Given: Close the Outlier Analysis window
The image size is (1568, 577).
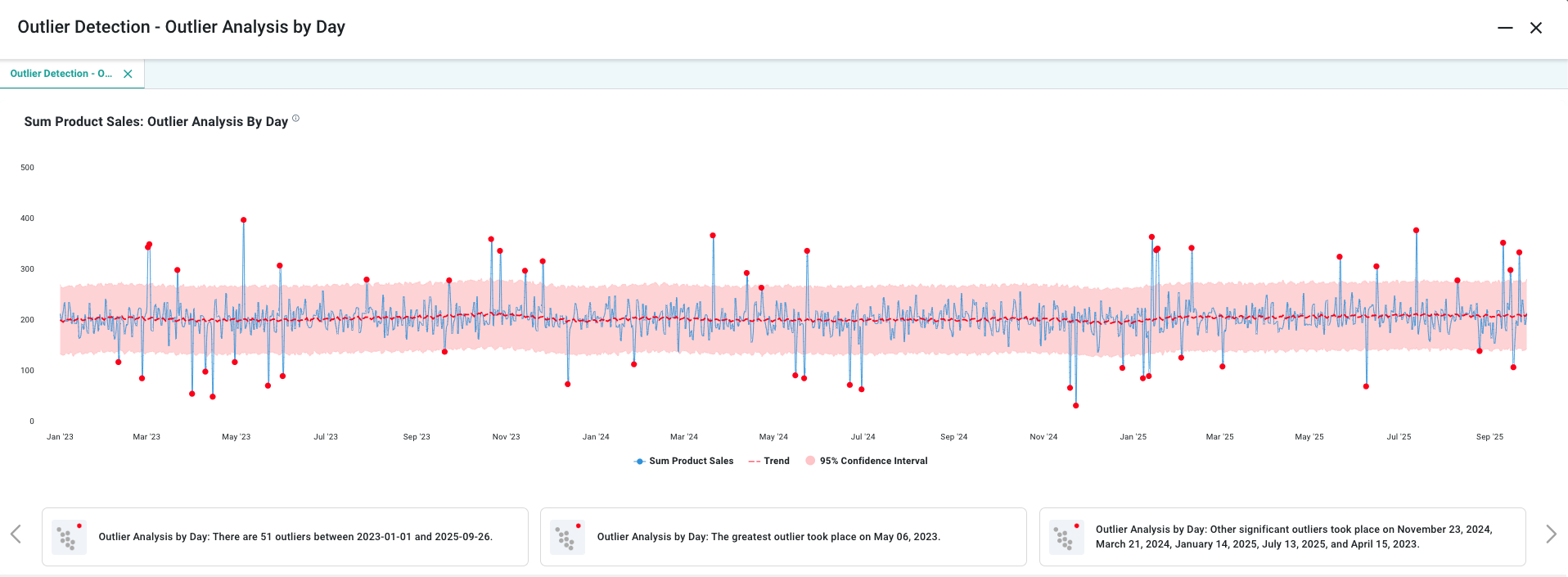Looking at the screenshot, I should tap(1536, 28).
